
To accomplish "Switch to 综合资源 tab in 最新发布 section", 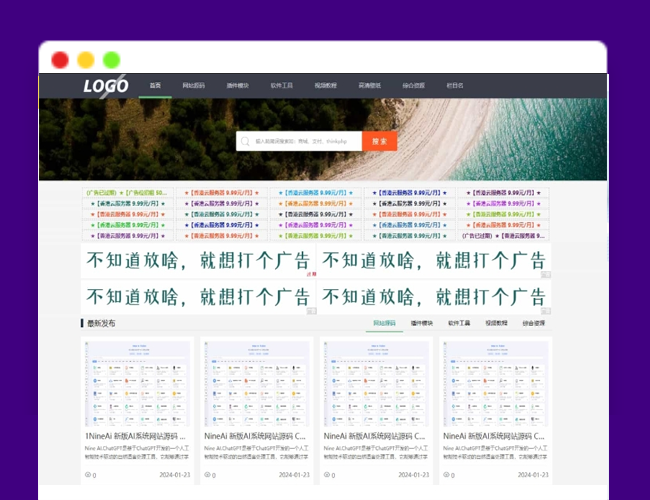I will [x=534, y=324].
